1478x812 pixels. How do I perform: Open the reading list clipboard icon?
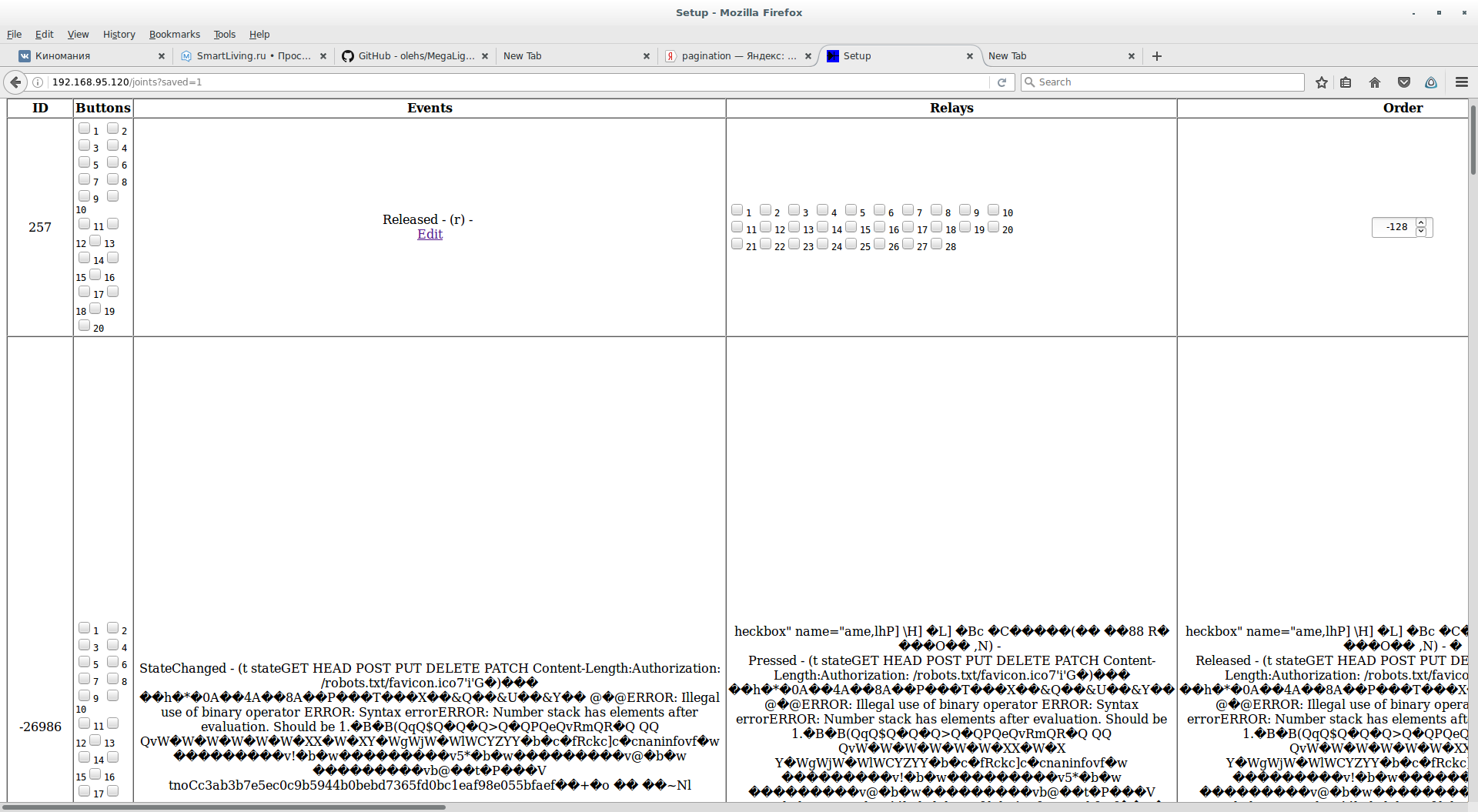click(1346, 82)
